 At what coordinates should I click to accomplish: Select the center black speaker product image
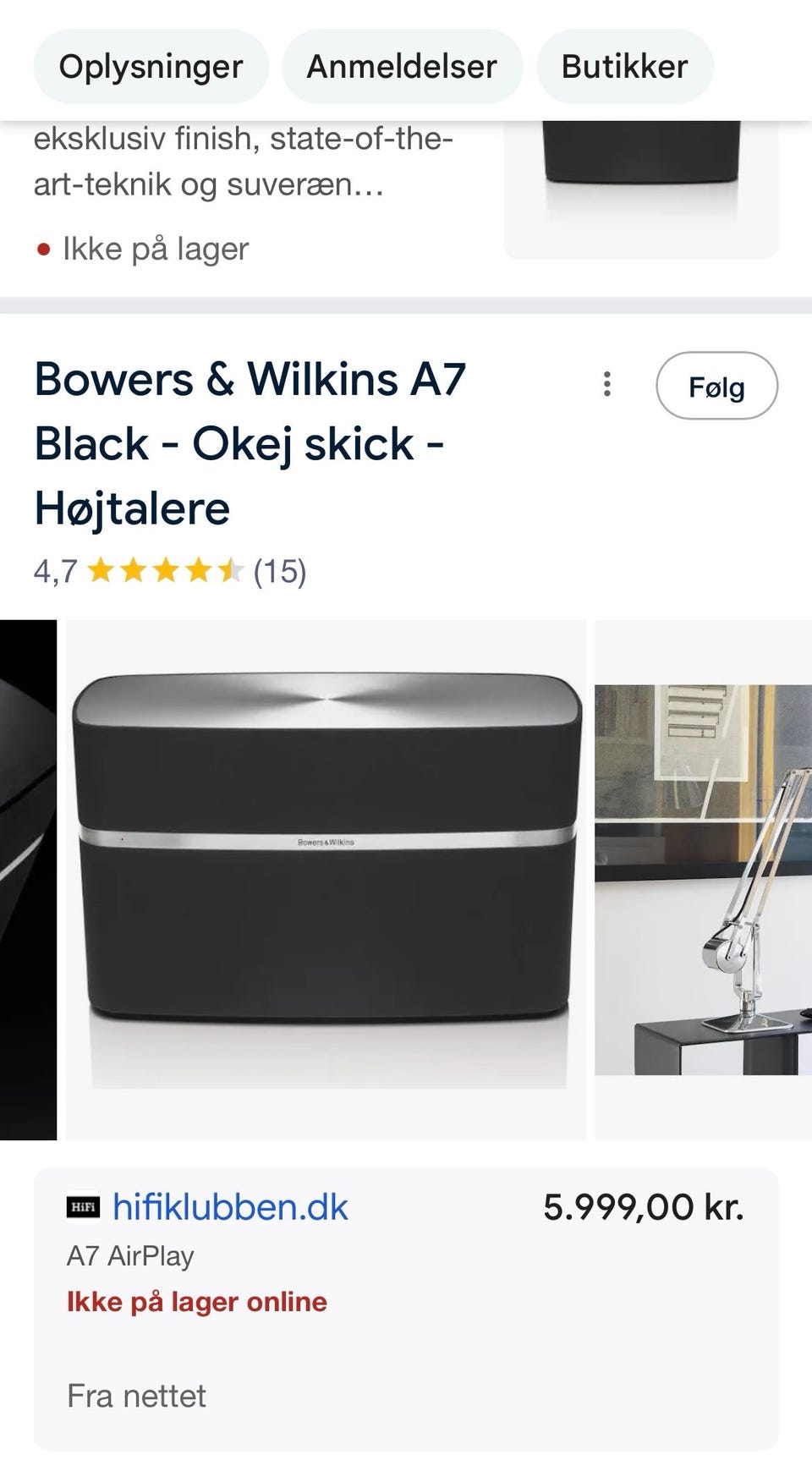coord(326,880)
